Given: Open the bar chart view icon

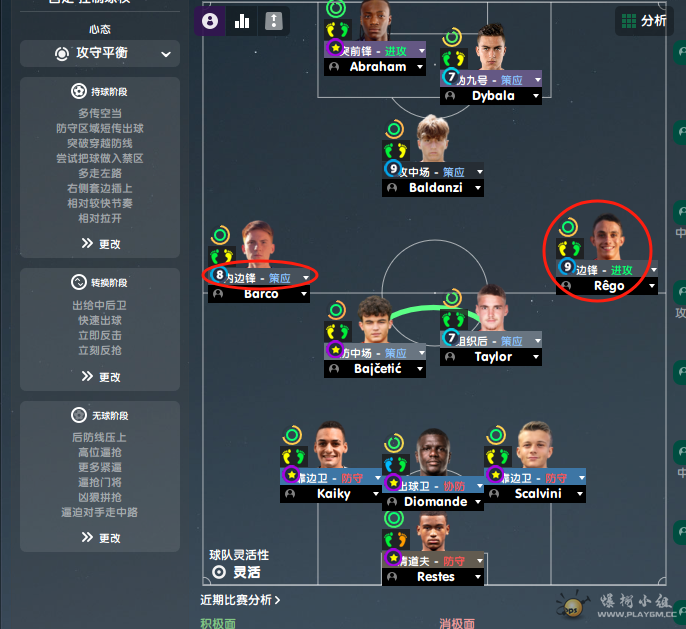Looking at the screenshot, I should [242, 21].
